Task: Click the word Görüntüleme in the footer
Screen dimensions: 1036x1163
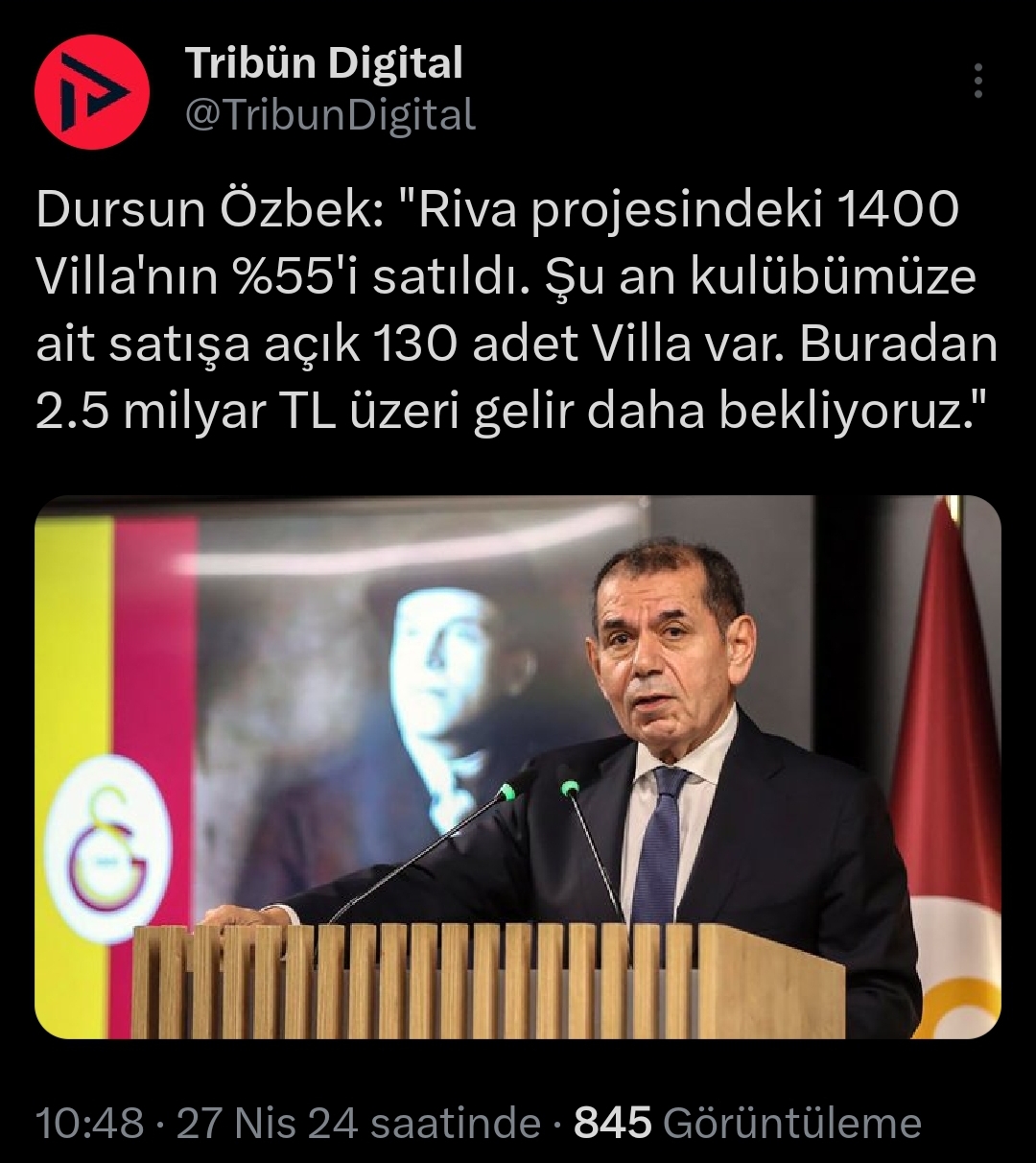Action: click(791, 1123)
